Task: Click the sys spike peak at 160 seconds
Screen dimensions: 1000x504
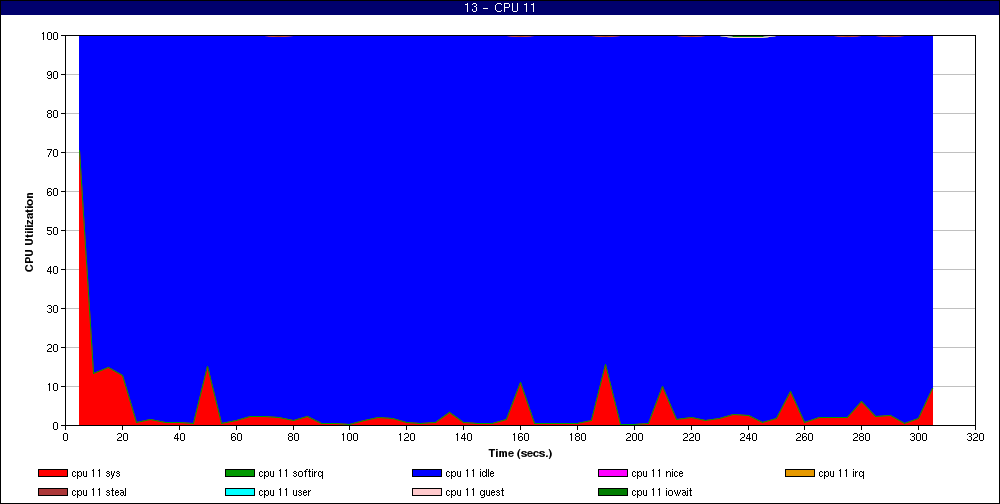Action: coord(520,383)
